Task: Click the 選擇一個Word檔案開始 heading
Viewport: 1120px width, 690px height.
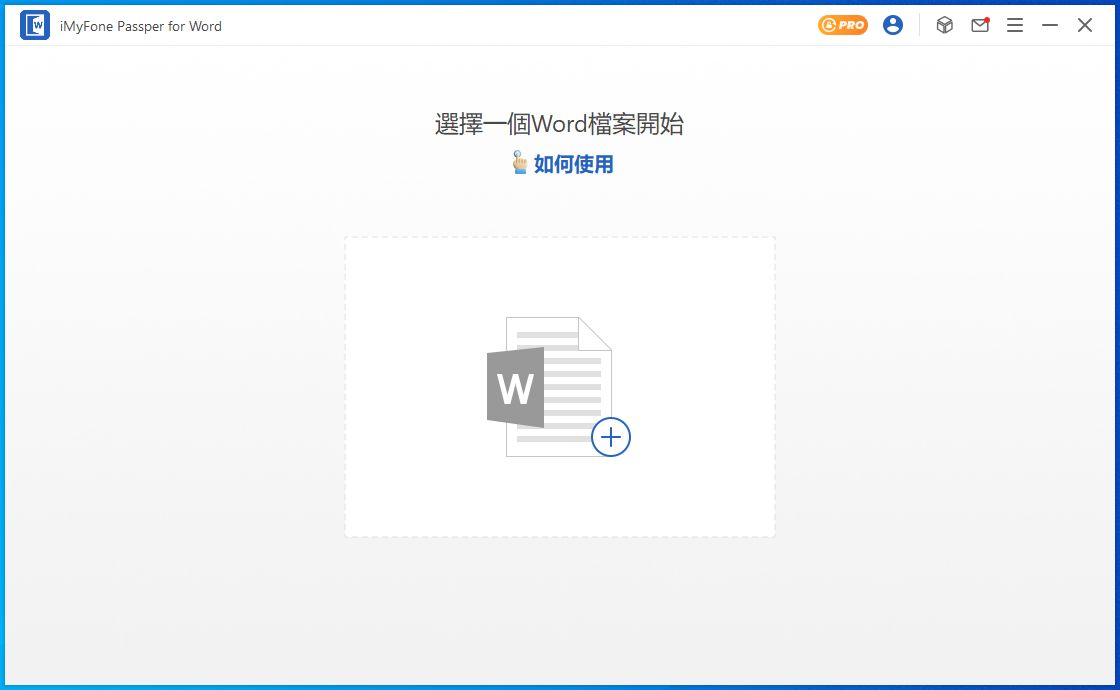Action: [559, 124]
